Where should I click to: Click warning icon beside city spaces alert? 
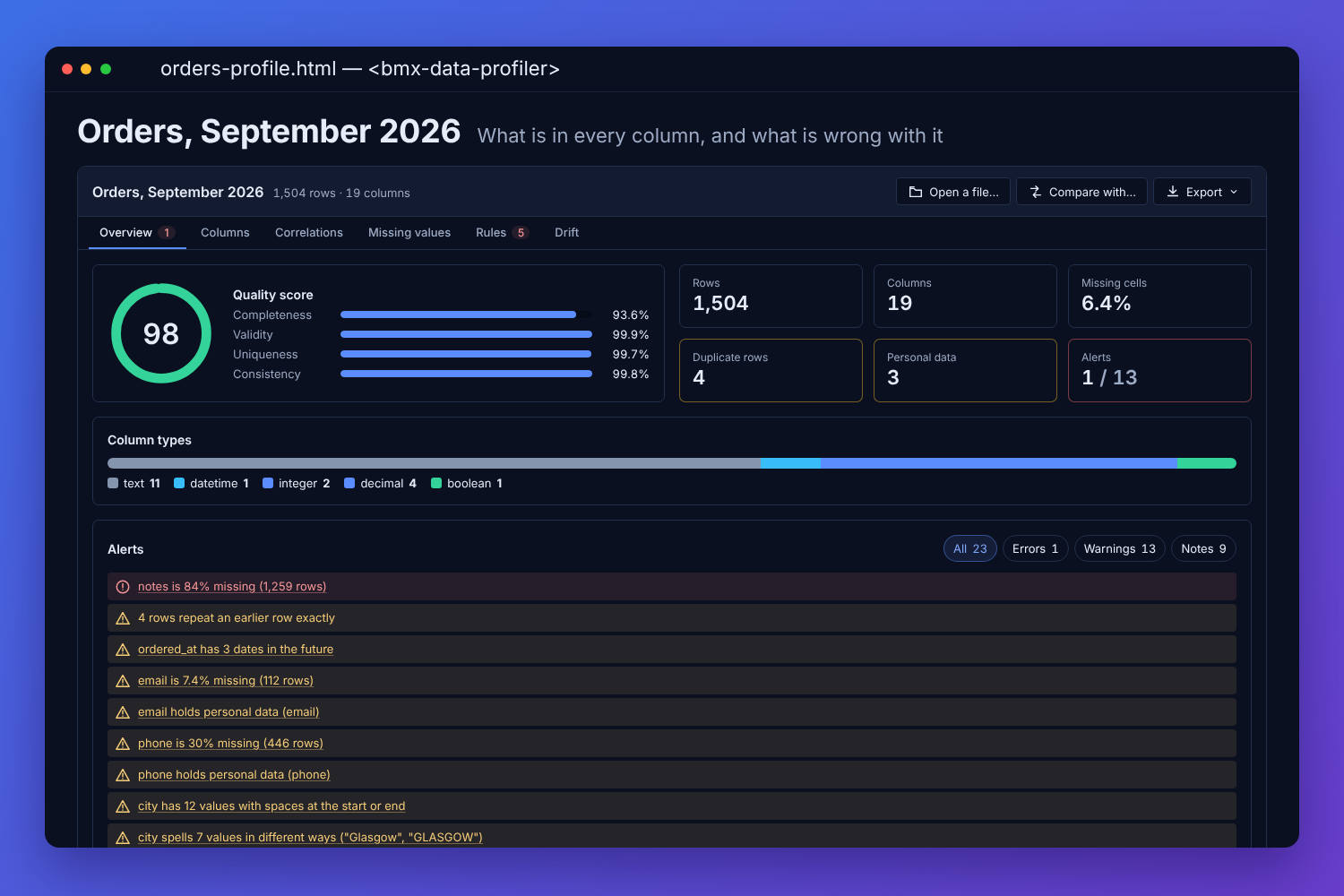tap(123, 806)
